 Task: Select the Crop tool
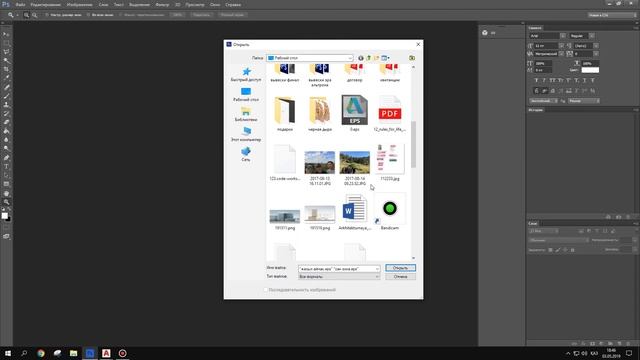[x=6, y=69]
